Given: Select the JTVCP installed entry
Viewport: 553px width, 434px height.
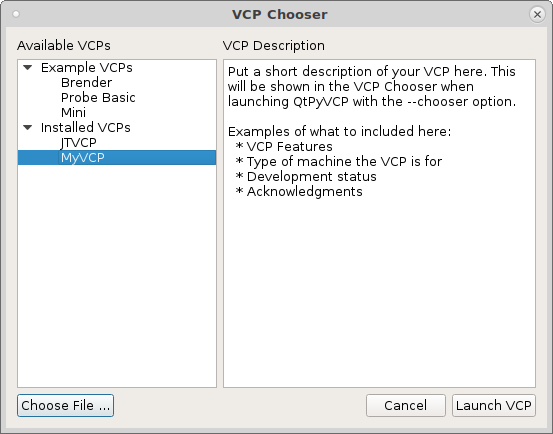Looking at the screenshot, I should [x=78, y=142].
